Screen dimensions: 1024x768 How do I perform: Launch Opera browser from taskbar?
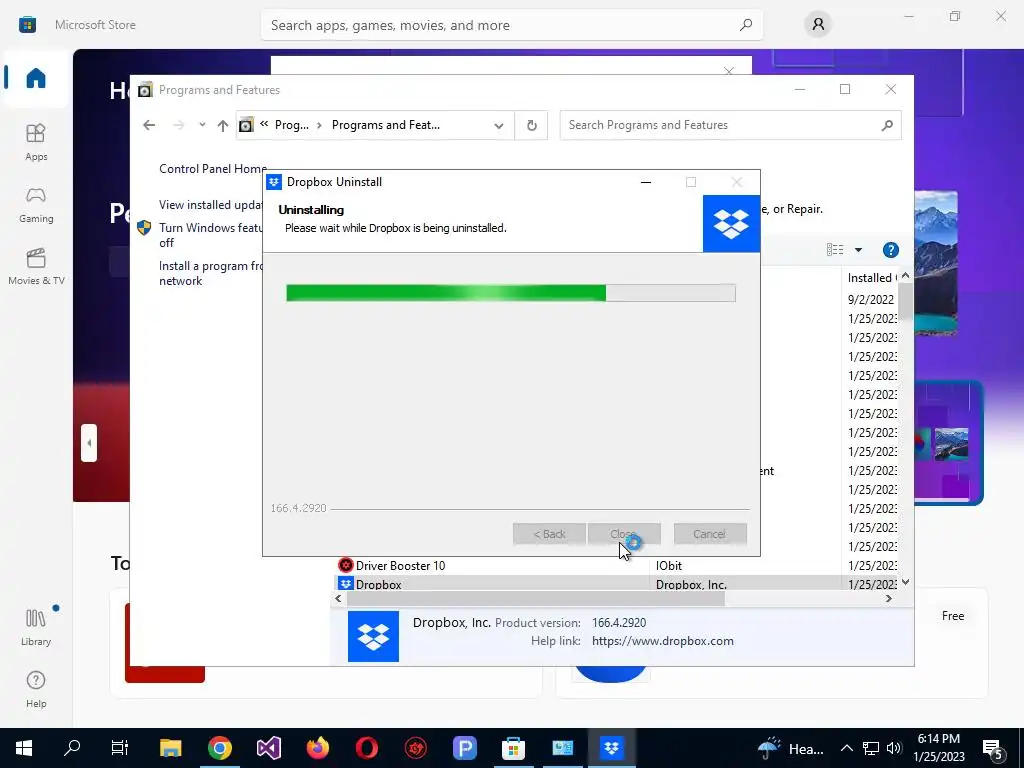[366, 748]
